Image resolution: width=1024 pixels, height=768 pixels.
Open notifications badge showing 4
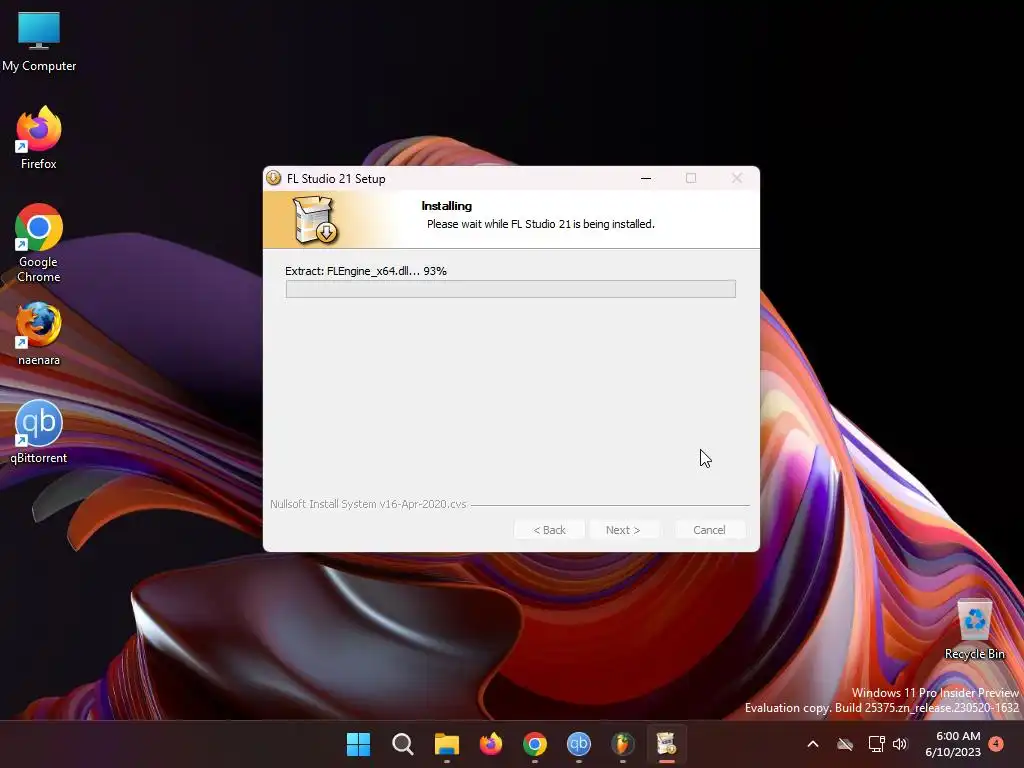996,743
